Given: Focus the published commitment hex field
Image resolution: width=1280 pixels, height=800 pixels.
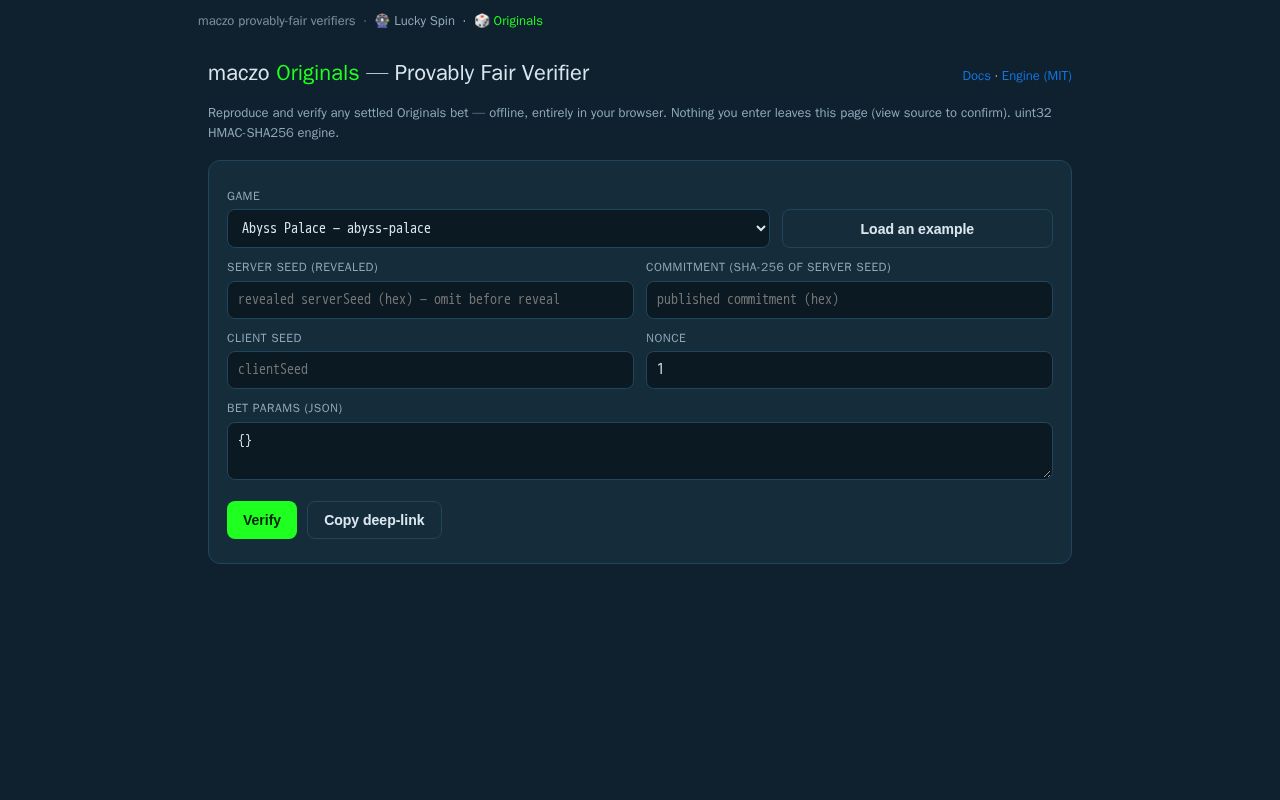Looking at the screenshot, I should [849, 300].
